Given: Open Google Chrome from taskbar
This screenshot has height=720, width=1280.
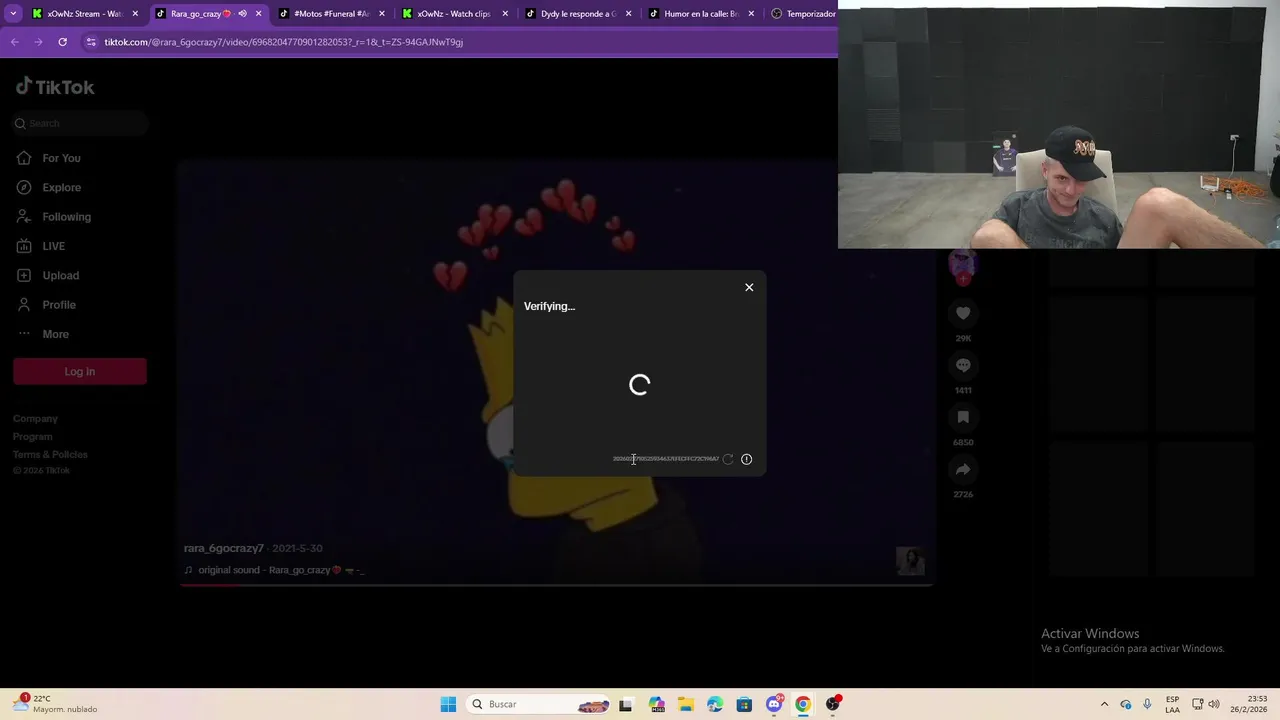Looking at the screenshot, I should point(803,704).
